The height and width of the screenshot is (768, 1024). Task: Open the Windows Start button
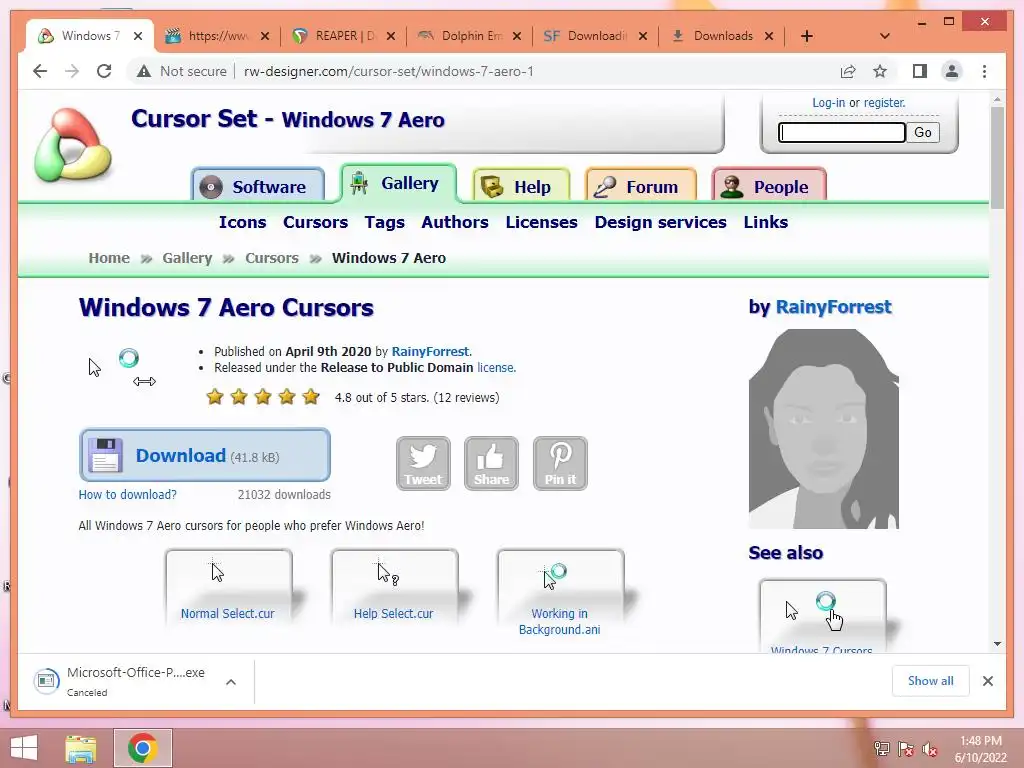pos(24,748)
